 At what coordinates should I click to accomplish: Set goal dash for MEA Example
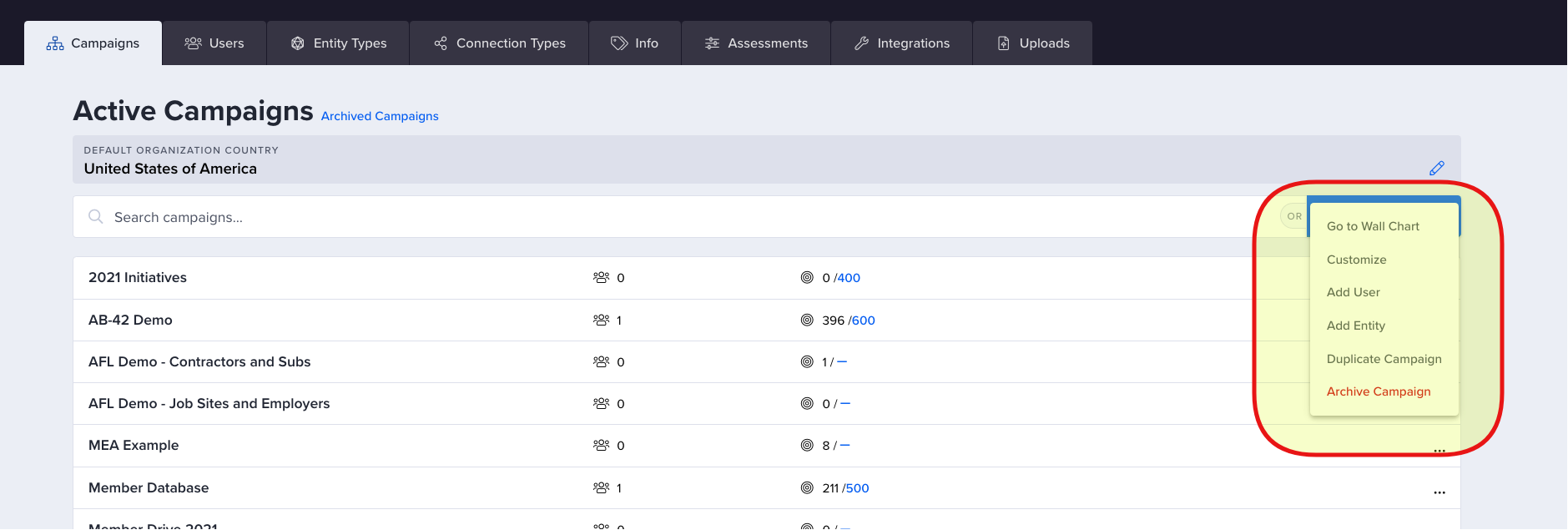coord(845,445)
